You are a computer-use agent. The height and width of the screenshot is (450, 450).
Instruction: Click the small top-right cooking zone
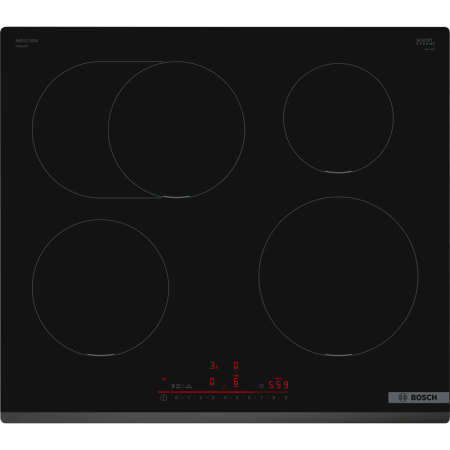click(338, 118)
